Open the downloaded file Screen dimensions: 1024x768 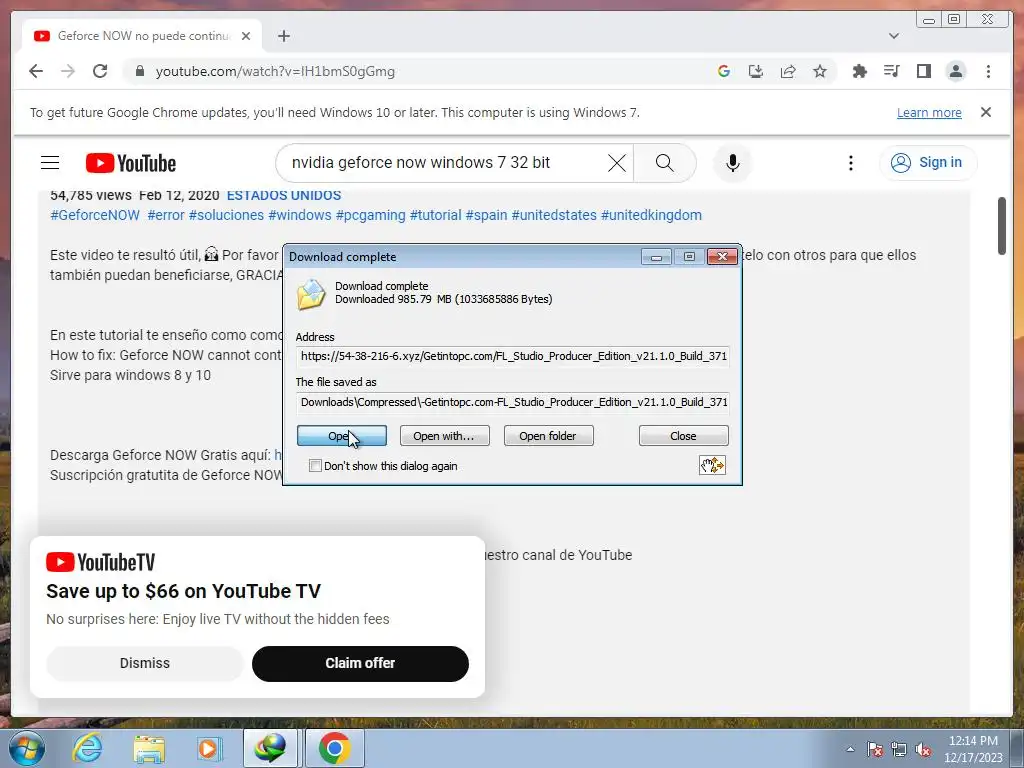342,436
